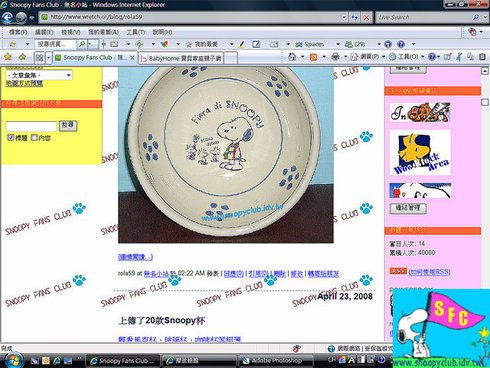
Task: Open the address bar URL history dropdown
Action: click(344, 17)
